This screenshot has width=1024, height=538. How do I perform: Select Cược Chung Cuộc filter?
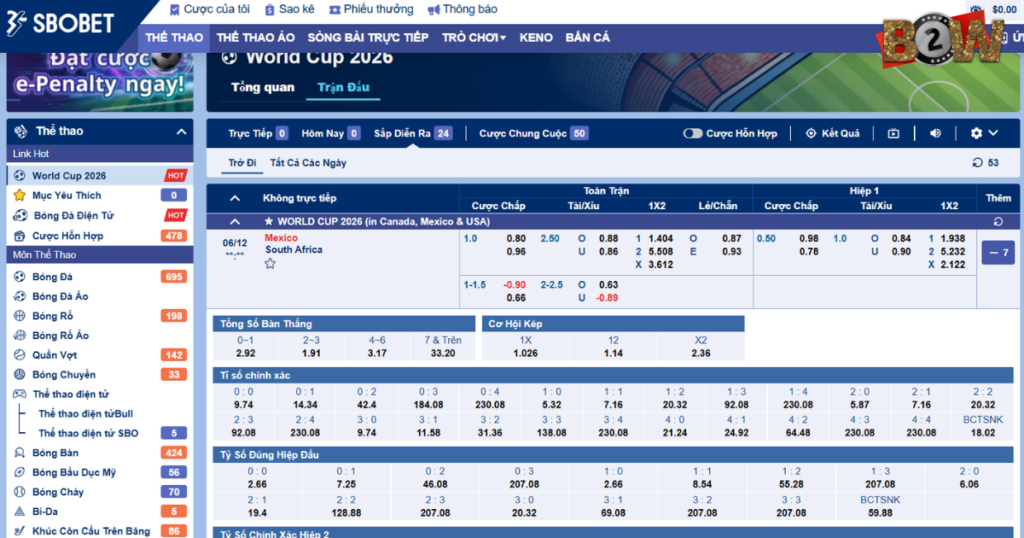click(533, 133)
